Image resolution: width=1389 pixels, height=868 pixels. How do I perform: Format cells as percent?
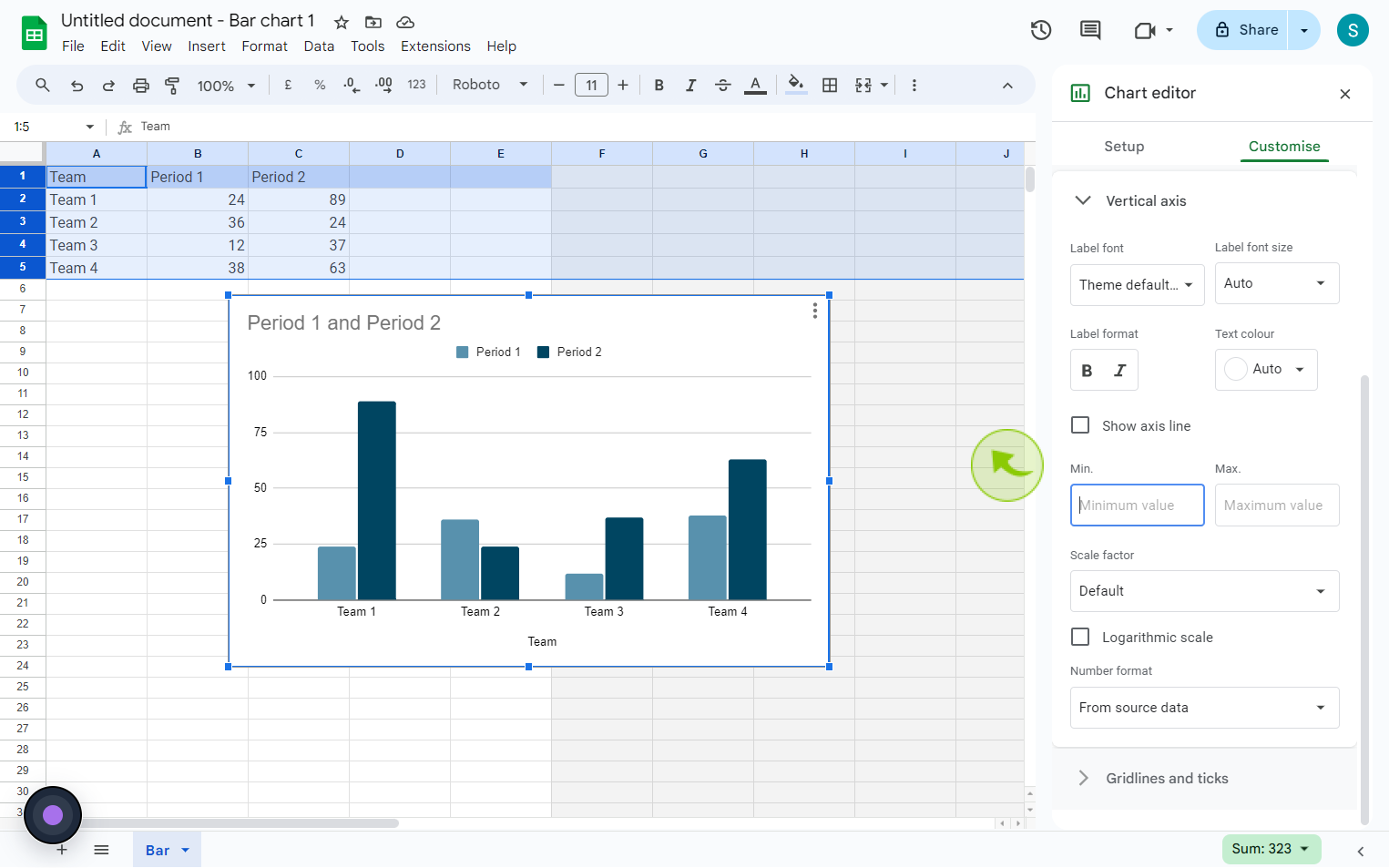[320, 85]
